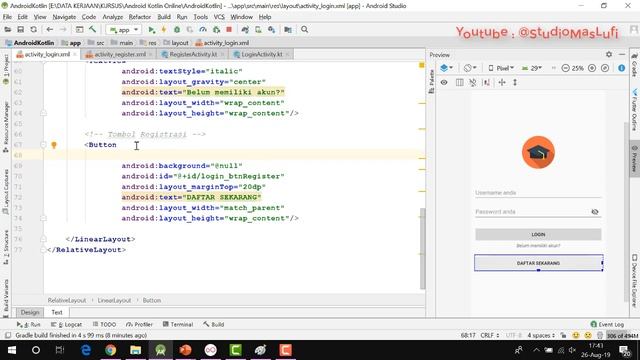Click the memory indicator in status bar
The image size is (640, 360).
click(x=622, y=336)
